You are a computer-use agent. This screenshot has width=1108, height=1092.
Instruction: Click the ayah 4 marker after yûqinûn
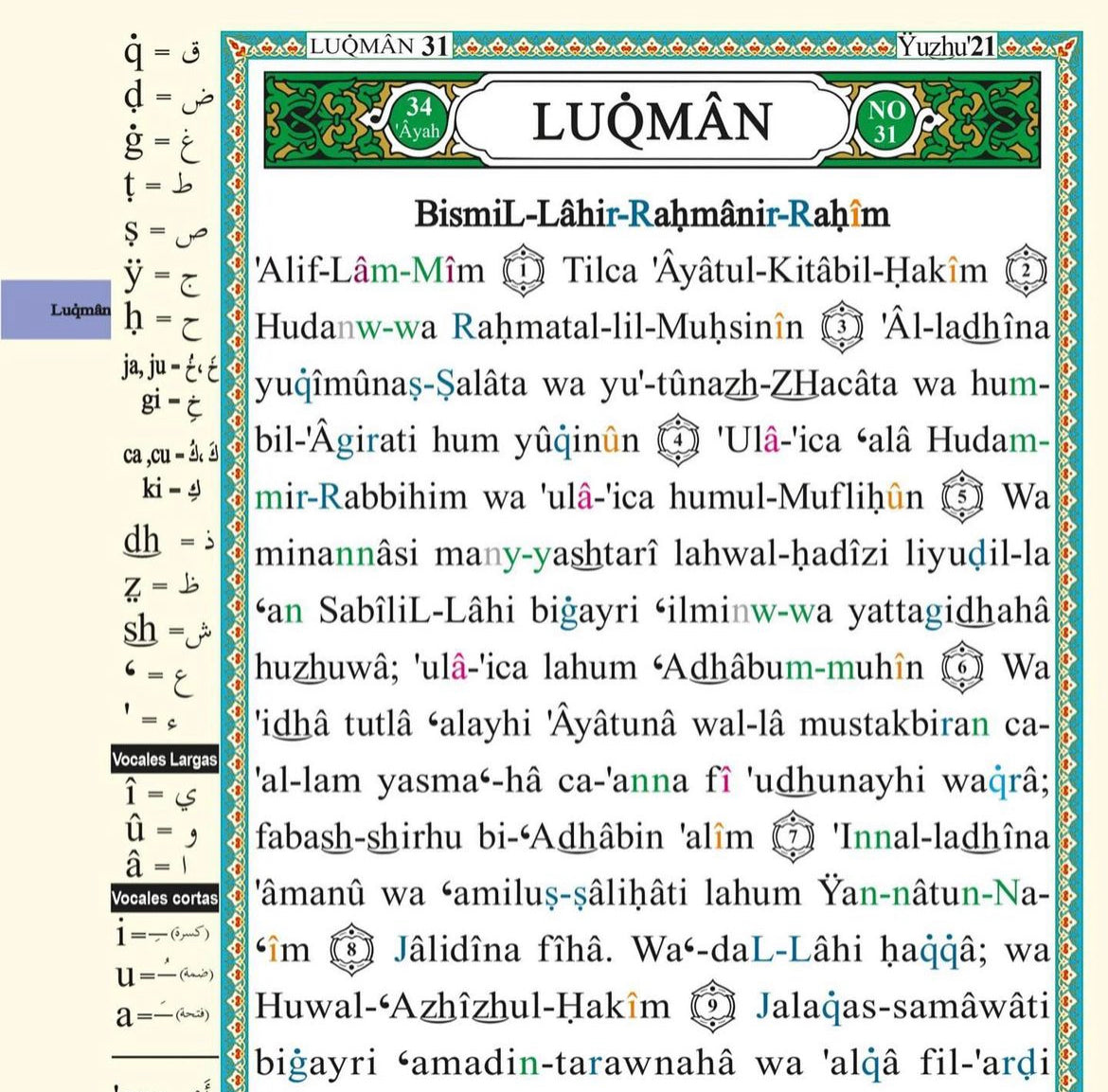[x=679, y=442]
